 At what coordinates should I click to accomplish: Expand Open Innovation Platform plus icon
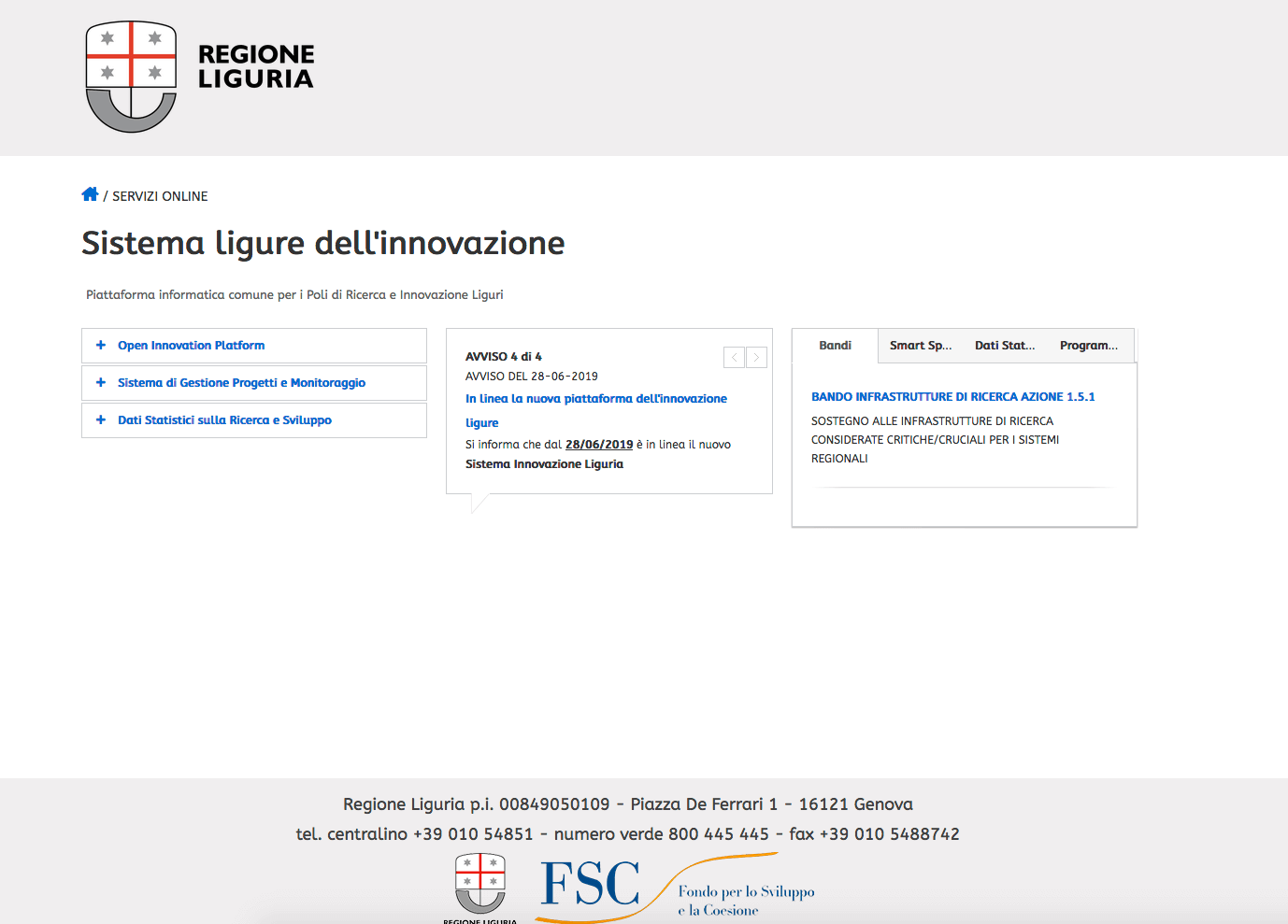[x=101, y=346]
